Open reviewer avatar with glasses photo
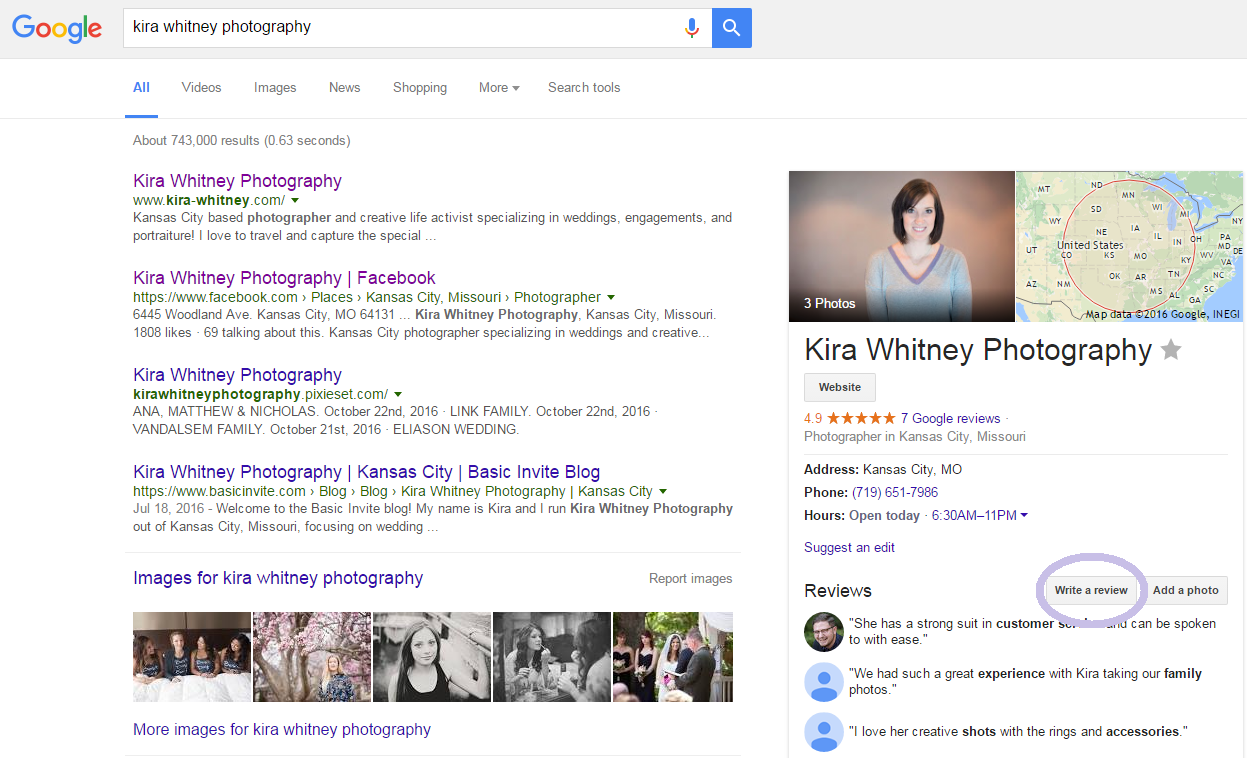The image size is (1247, 758). click(x=824, y=631)
